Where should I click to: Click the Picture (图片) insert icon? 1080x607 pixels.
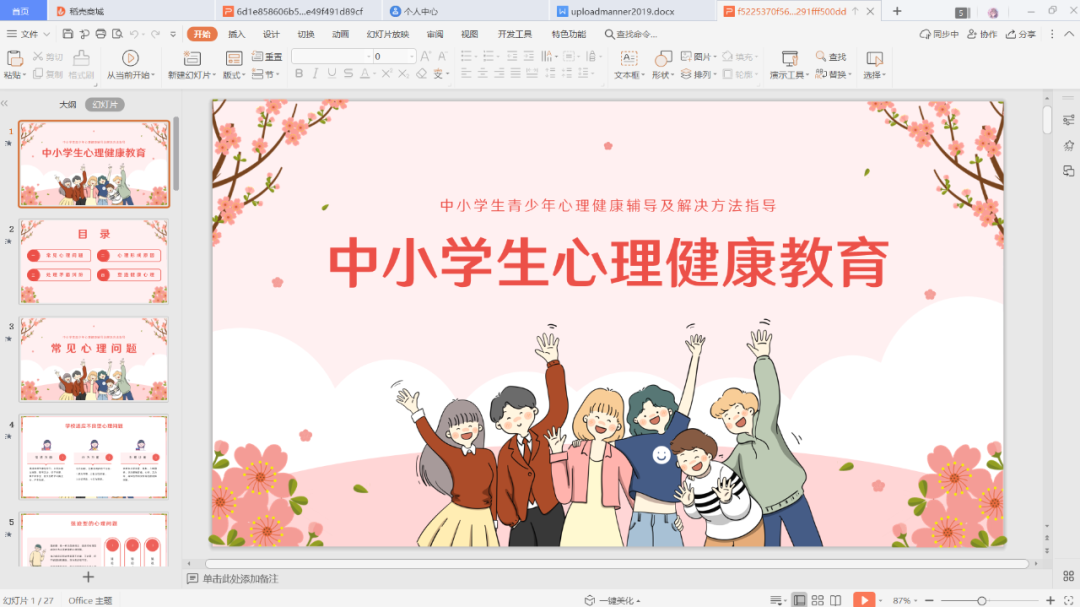(x=686, y=56)
